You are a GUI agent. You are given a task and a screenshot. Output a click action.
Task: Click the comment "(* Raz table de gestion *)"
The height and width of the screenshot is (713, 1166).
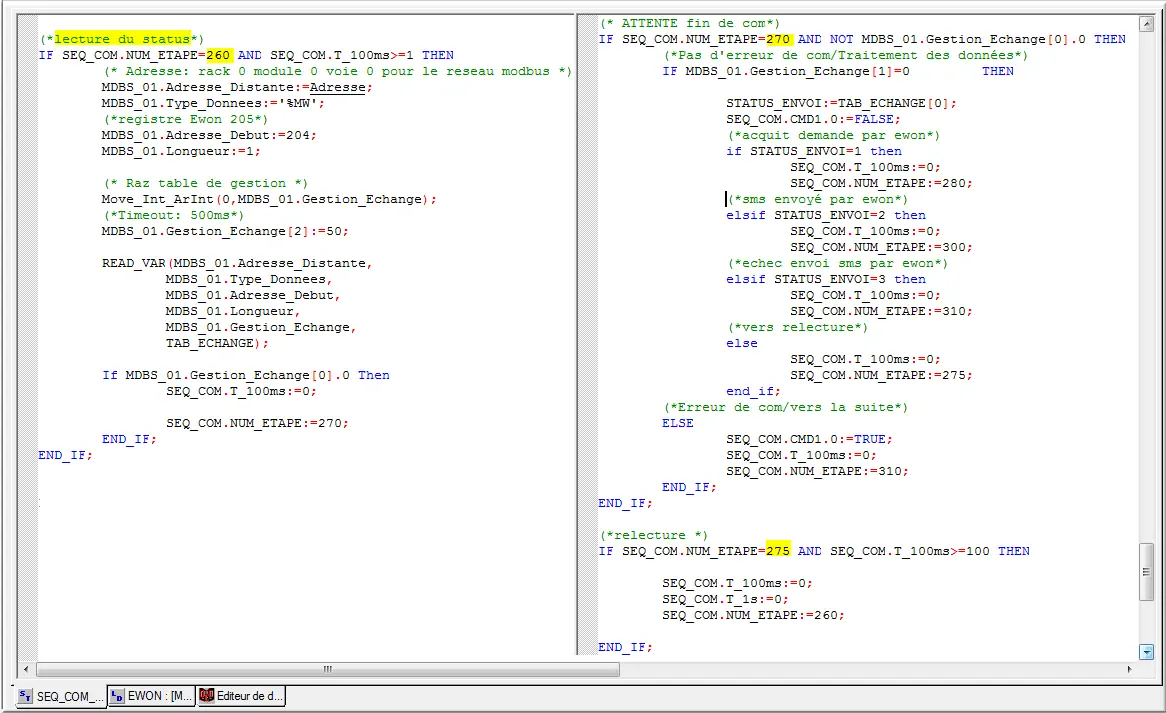click(205, 183)
